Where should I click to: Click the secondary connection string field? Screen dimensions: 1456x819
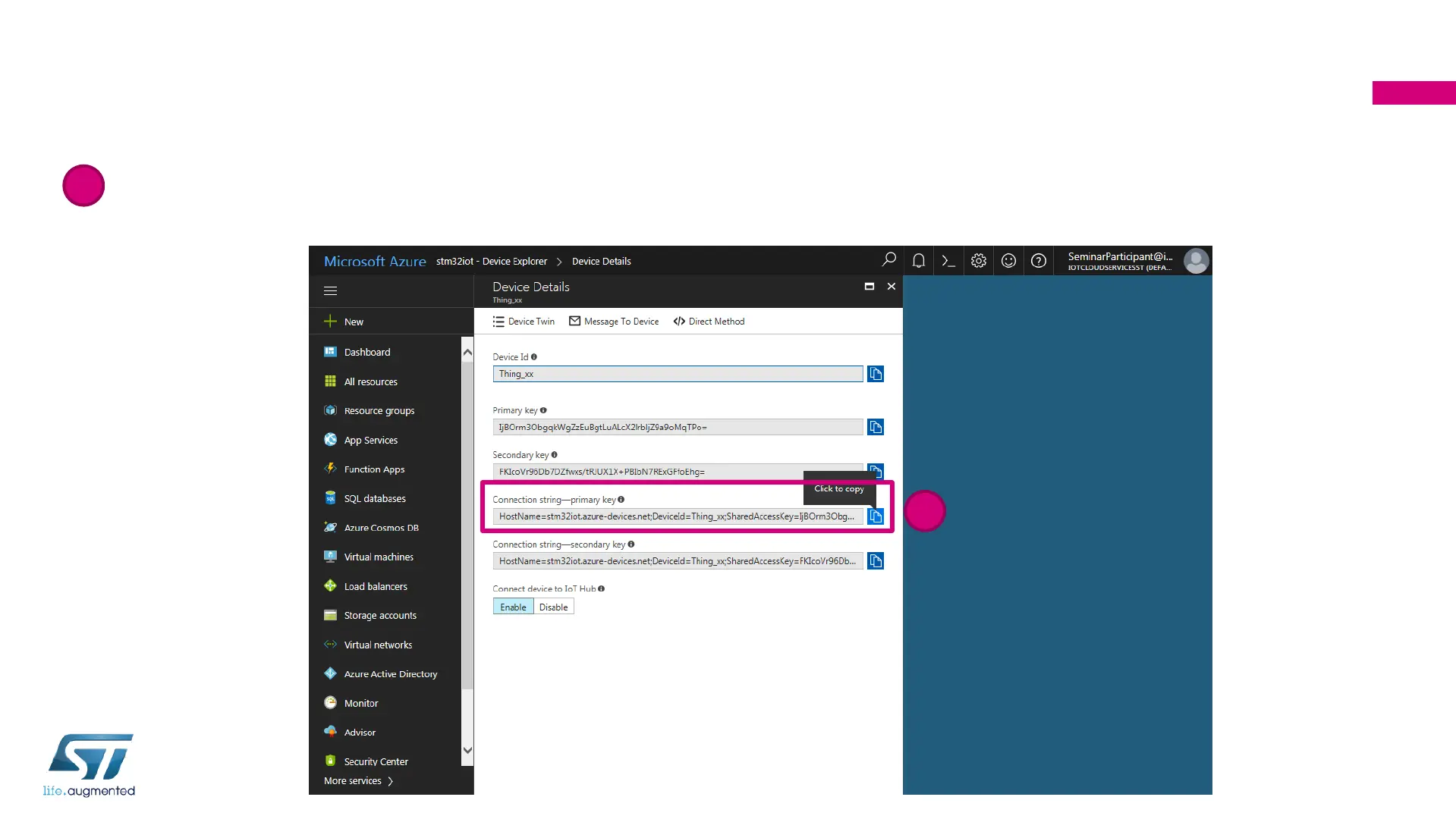(x=678, y=561)
